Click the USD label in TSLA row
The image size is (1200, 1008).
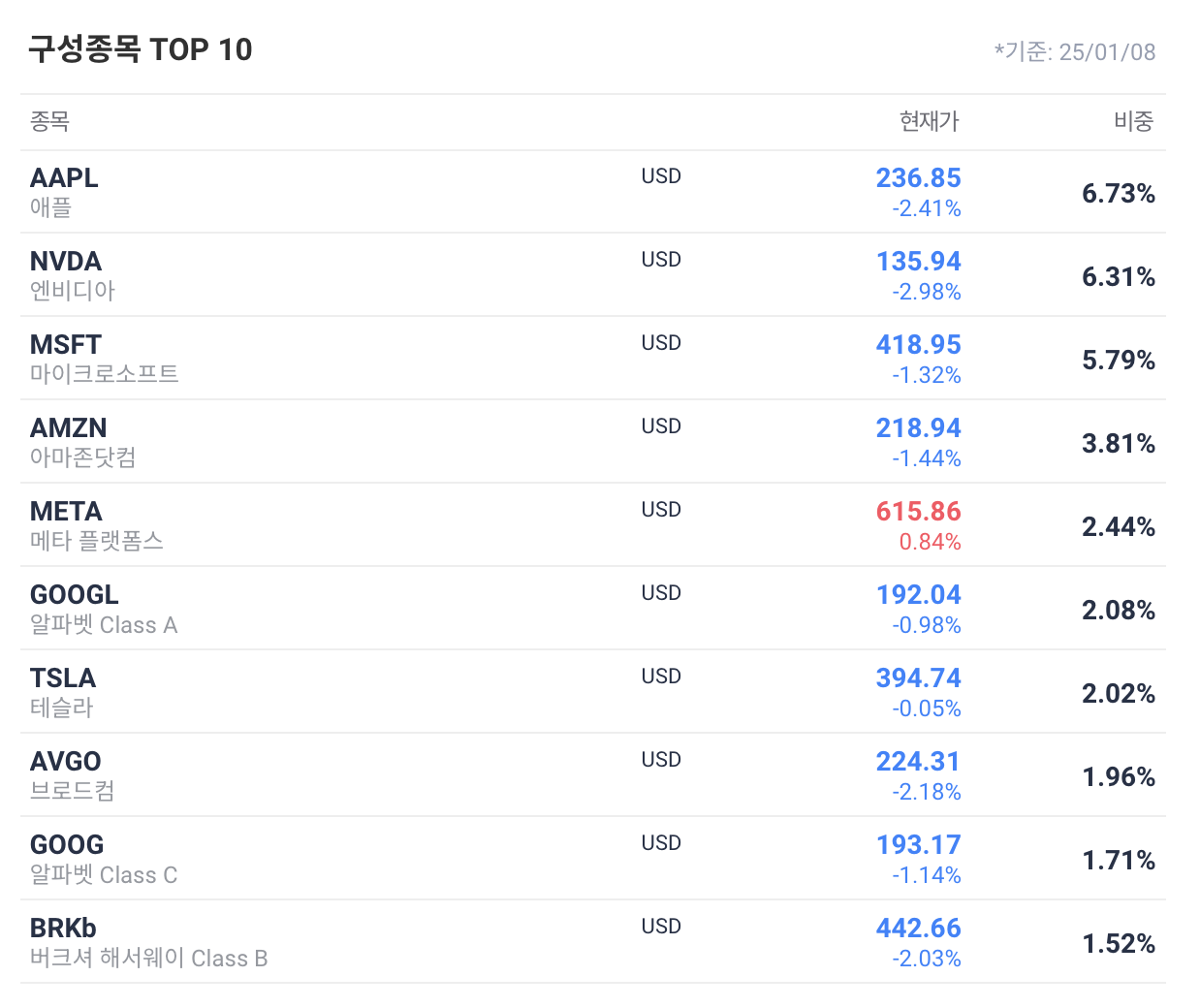[661, 677]
